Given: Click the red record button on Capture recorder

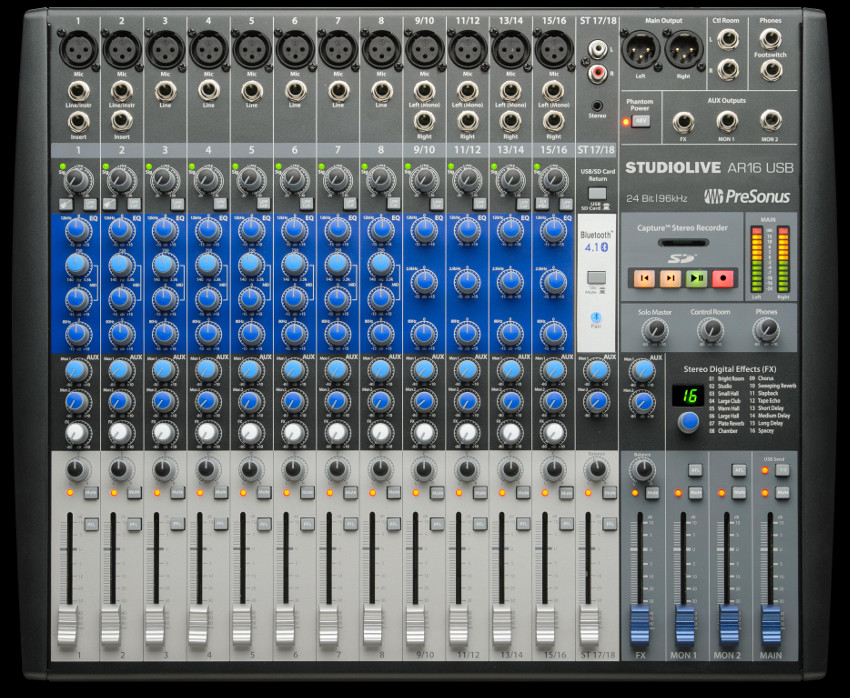Looking at the screenshot, I should tap(723, 278).
